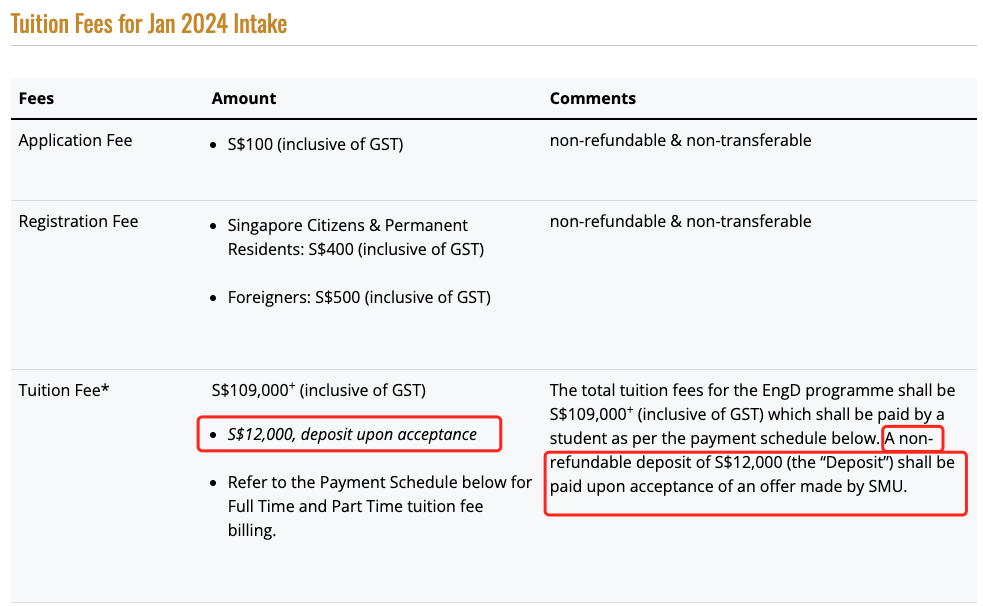
Task: Click the small highlighted 'A non-' text box
Action: tap(913, 438)
